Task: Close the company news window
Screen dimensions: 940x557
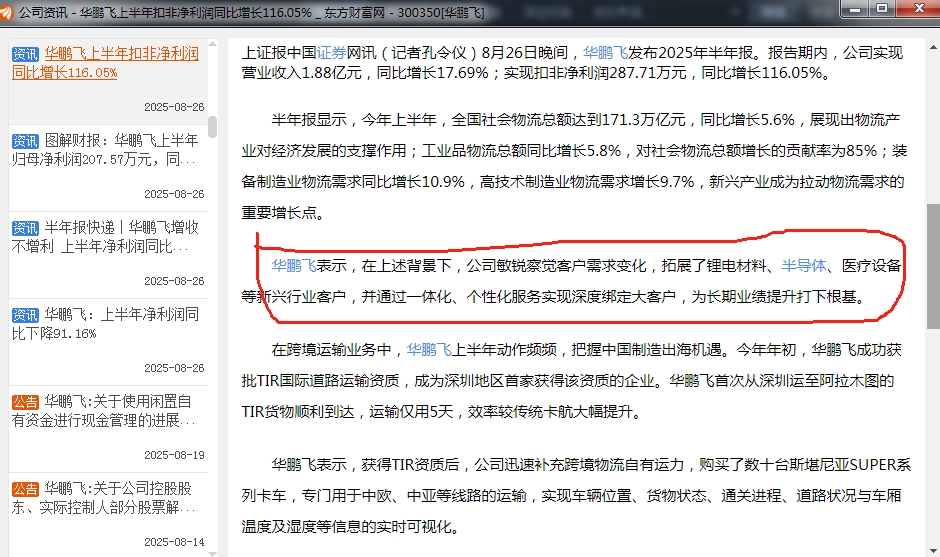Action: [x=918, y=8]
